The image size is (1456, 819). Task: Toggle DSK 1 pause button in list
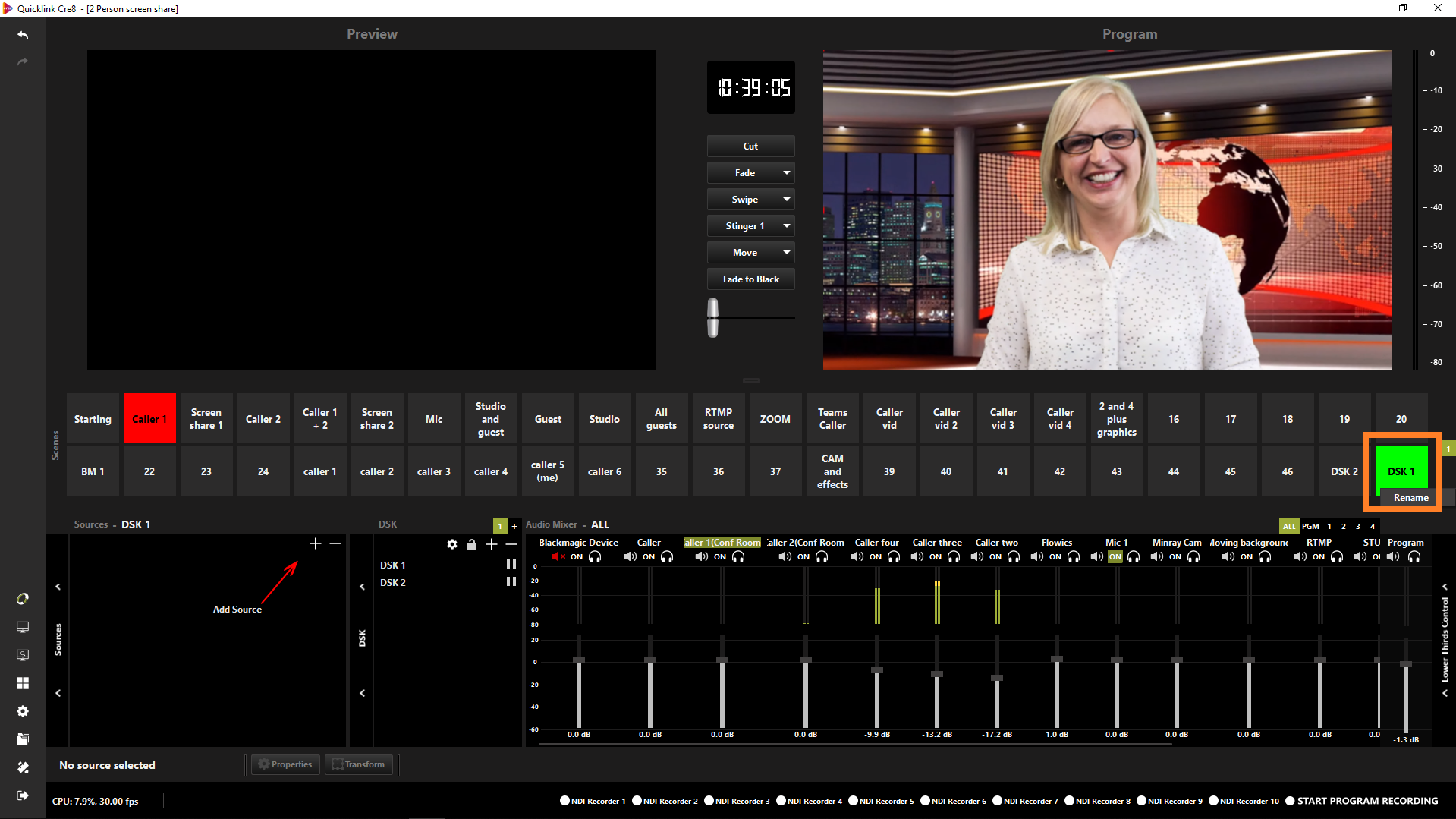coord(511,565)
